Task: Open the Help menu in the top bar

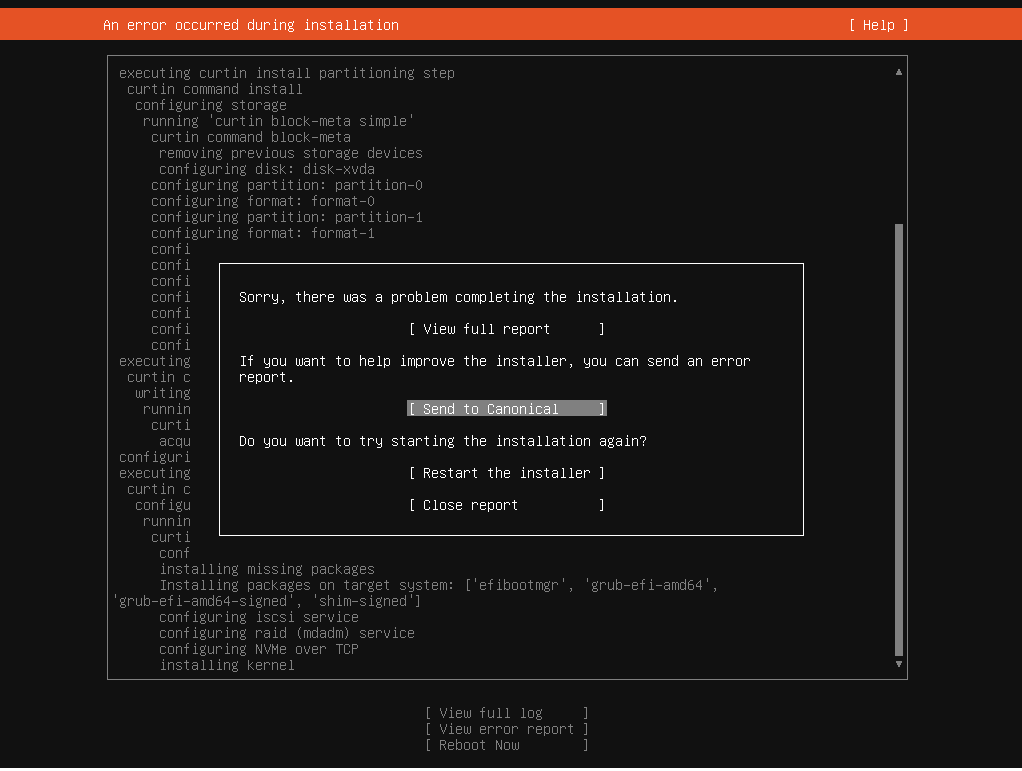Action: [878, 24]
